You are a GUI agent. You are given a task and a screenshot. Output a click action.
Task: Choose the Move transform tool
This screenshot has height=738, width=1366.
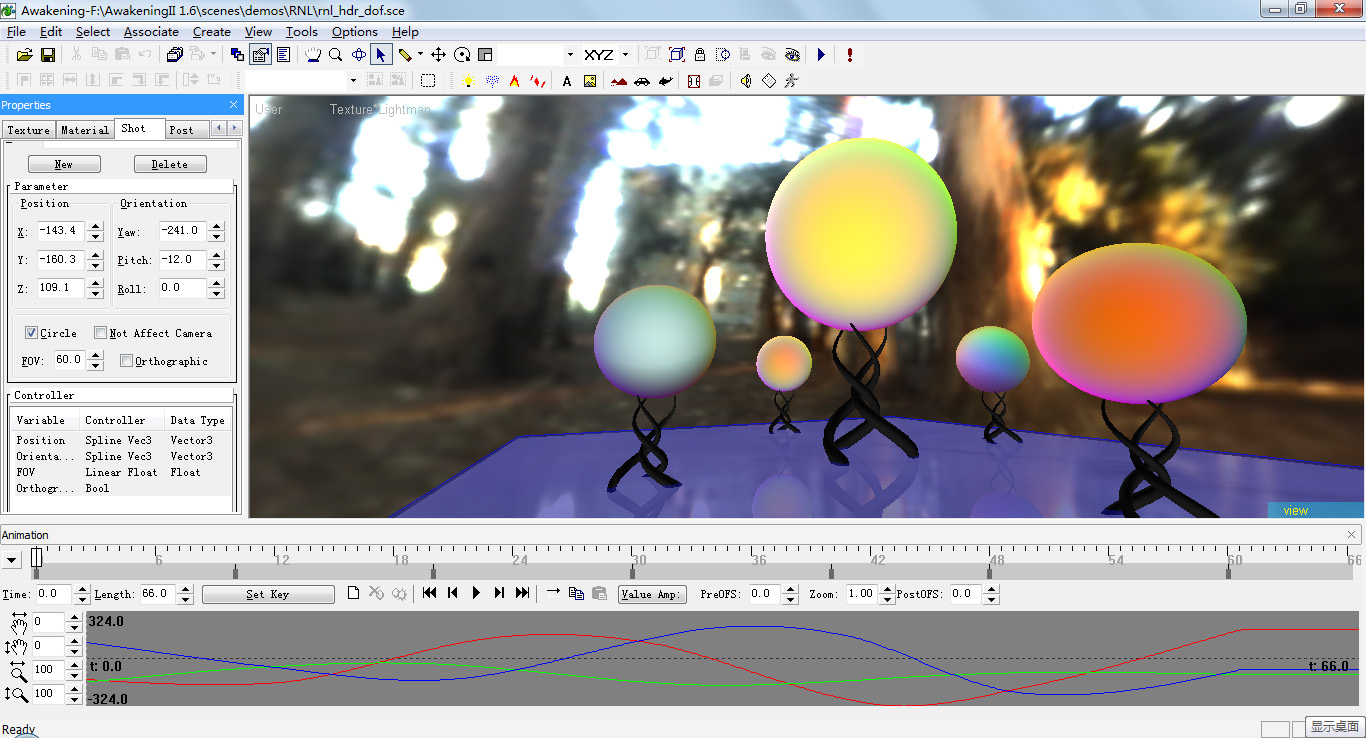pos(440,54)
